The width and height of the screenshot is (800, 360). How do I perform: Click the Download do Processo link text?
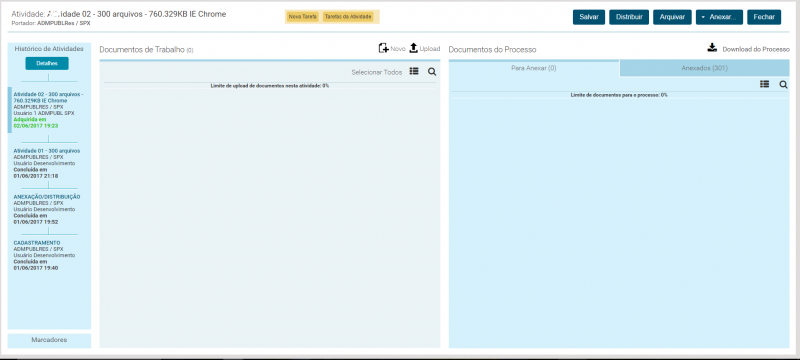[756, 49]
